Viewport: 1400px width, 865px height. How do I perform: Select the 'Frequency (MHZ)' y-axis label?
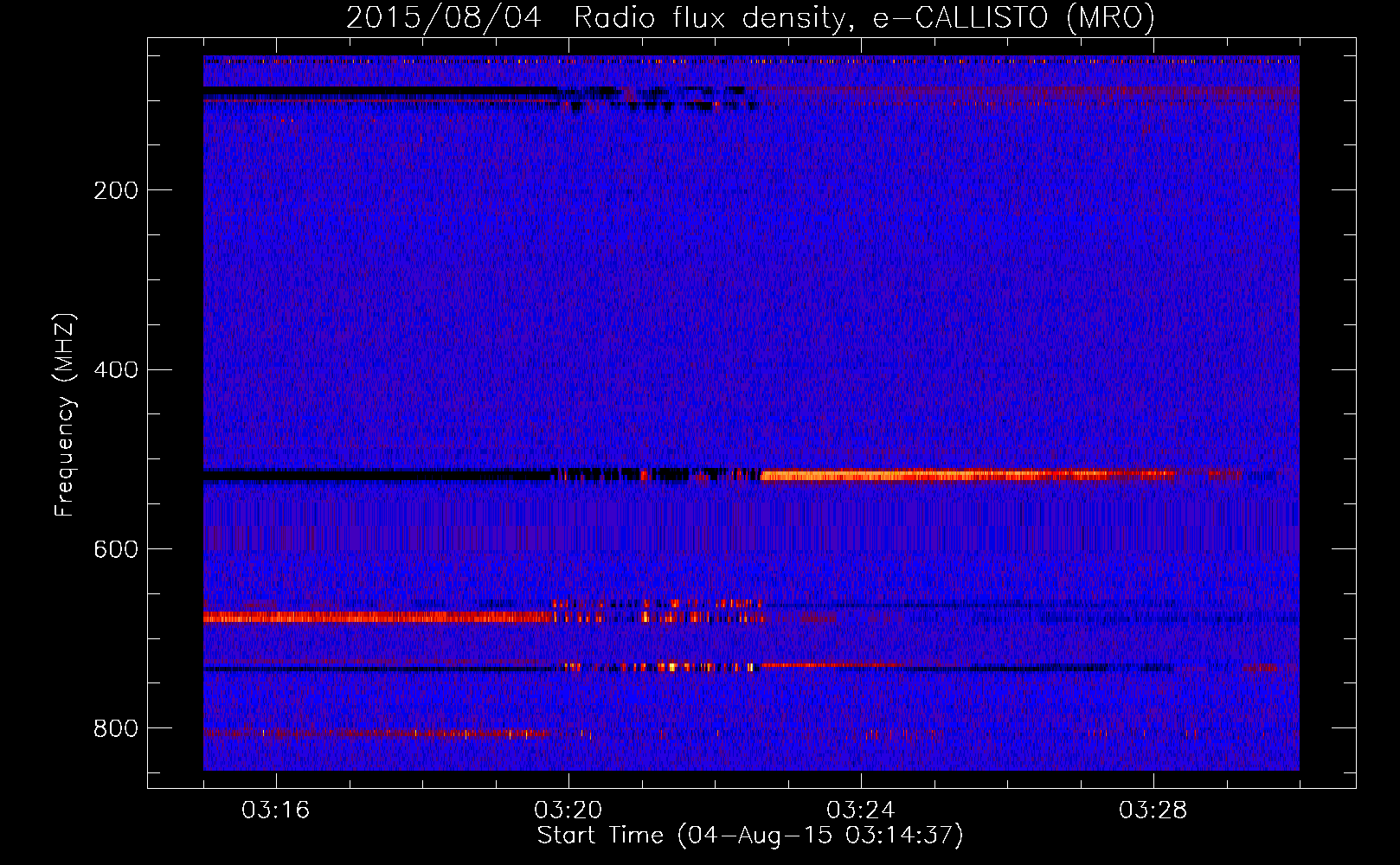(65, 415)
